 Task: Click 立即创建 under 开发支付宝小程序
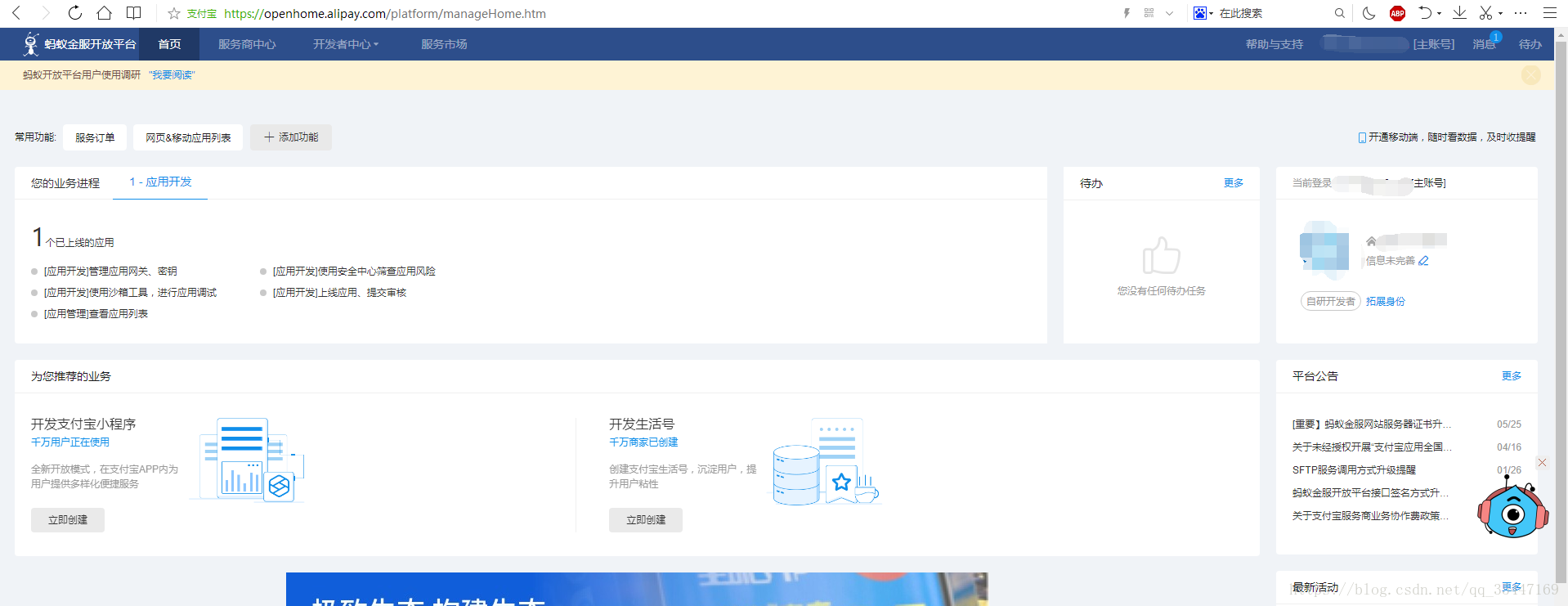[68, 520]
